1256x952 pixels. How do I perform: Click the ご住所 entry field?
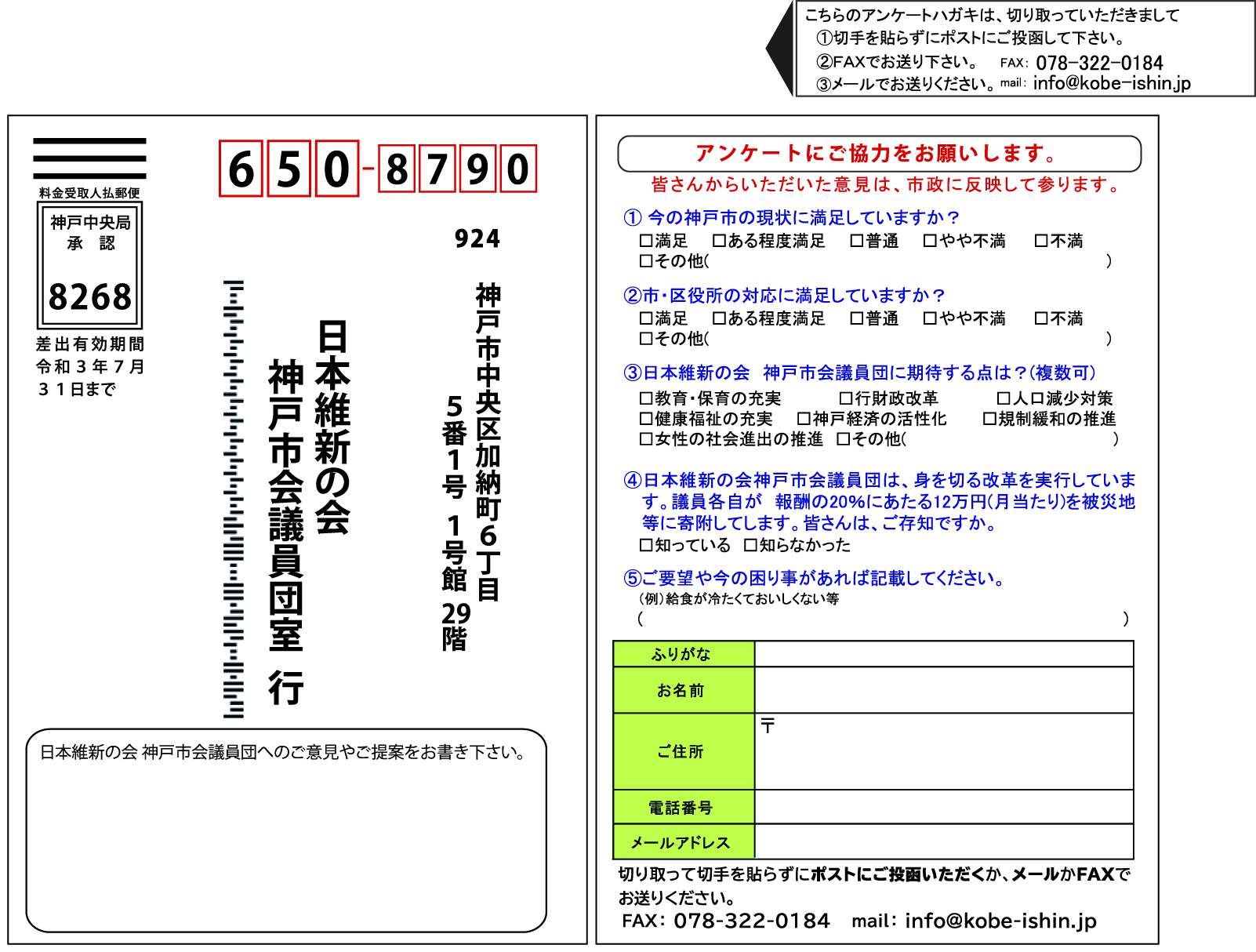944,751
